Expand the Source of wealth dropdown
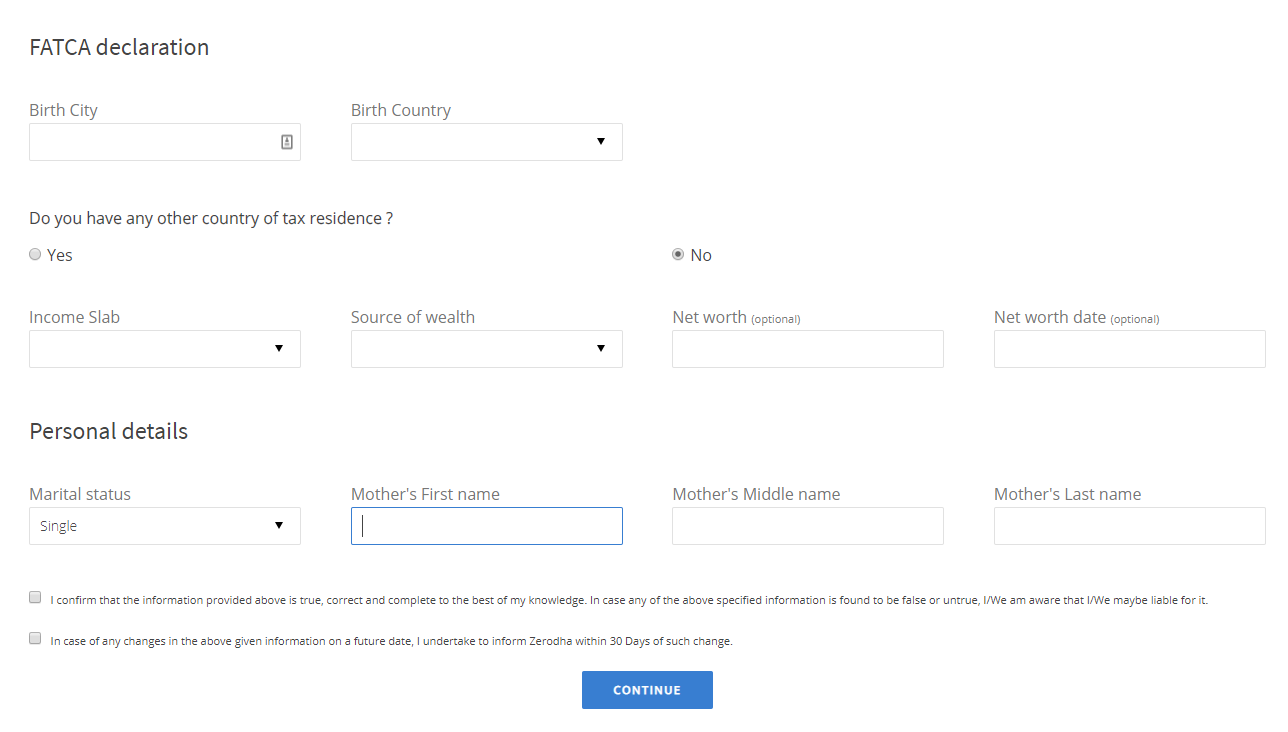Image resolution: width=1288 pixels, height=732 pixels. click(x=486, y=349)
